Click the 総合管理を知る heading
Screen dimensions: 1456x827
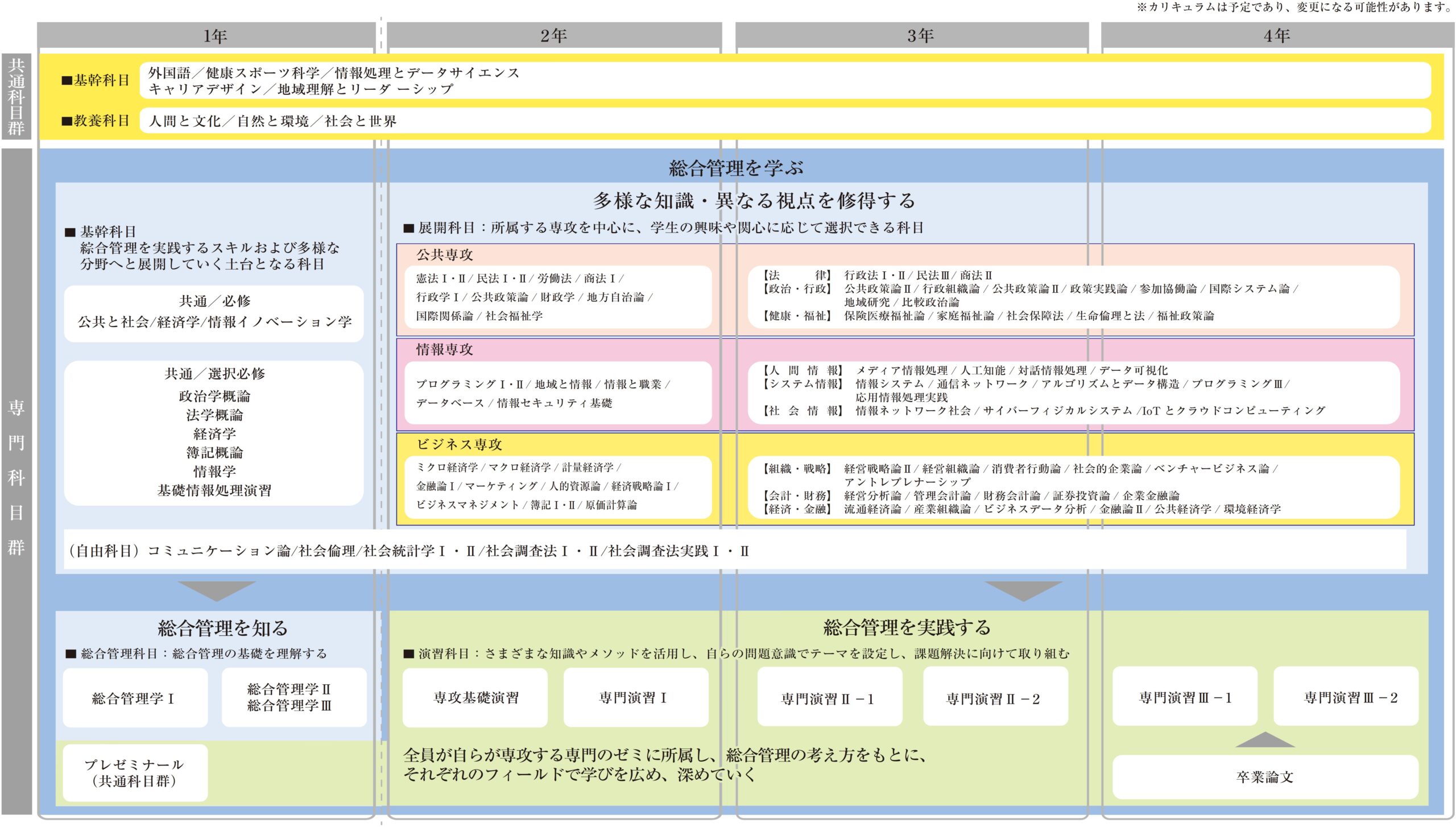click(223, 628)
